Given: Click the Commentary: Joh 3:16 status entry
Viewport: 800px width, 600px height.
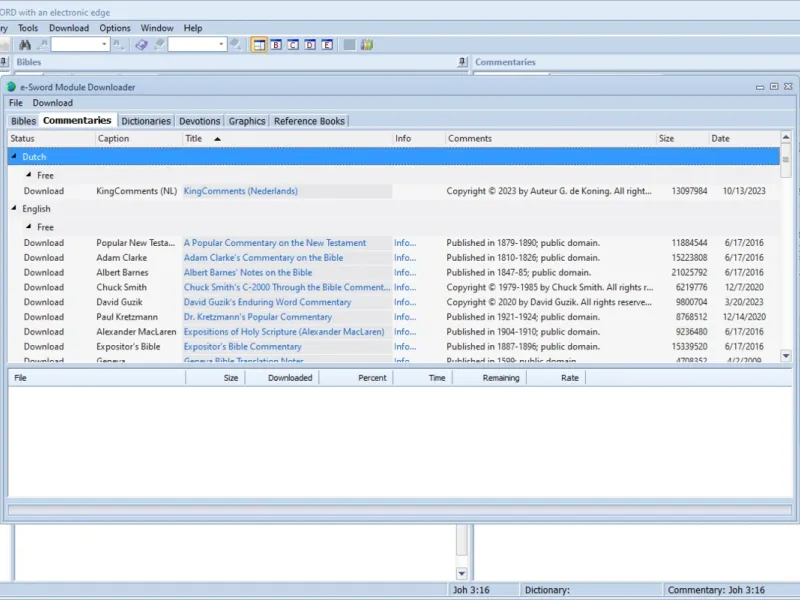Looking at the screenshot, I should pos(716,590).
